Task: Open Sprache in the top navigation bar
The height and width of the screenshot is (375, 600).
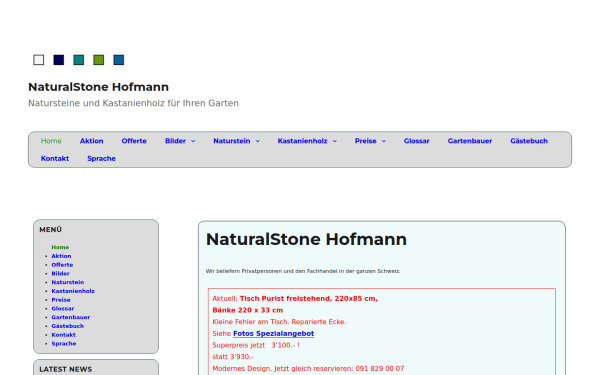Action: (x=101, y=158)
